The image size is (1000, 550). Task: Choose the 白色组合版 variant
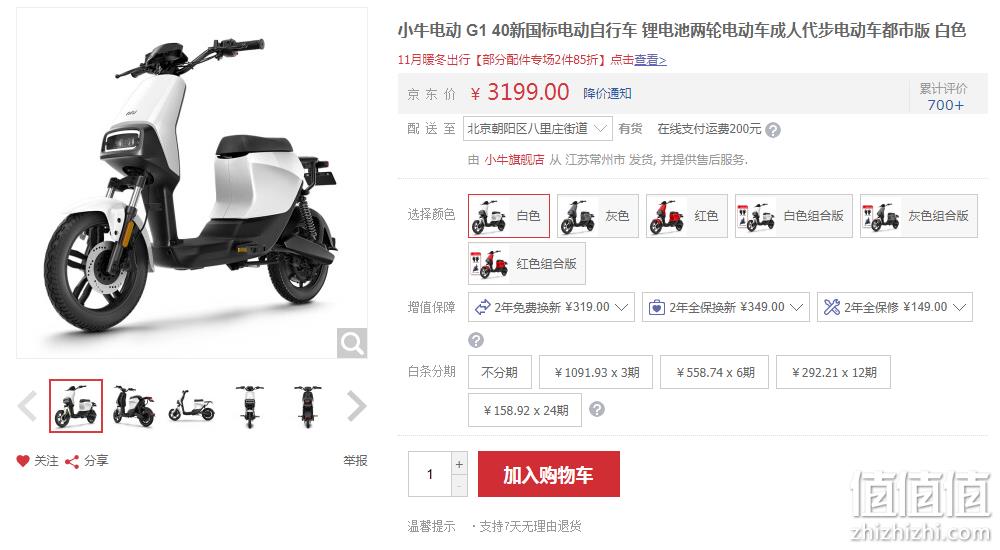(x=793, y=216)
